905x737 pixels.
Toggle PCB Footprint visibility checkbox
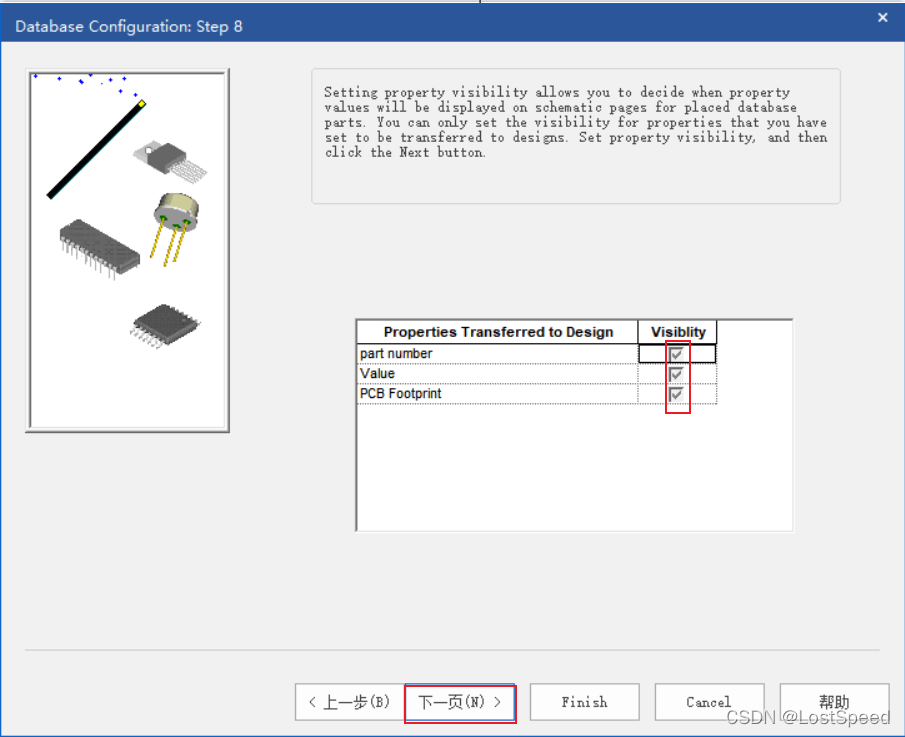click(x=677, y=394)
